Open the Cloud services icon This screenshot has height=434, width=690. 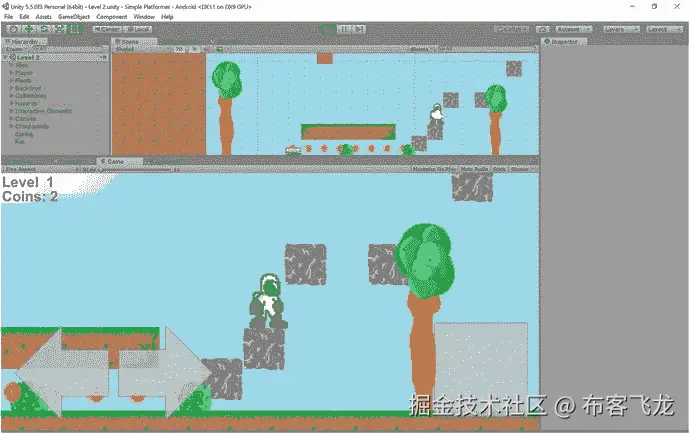tap(543, 29)
